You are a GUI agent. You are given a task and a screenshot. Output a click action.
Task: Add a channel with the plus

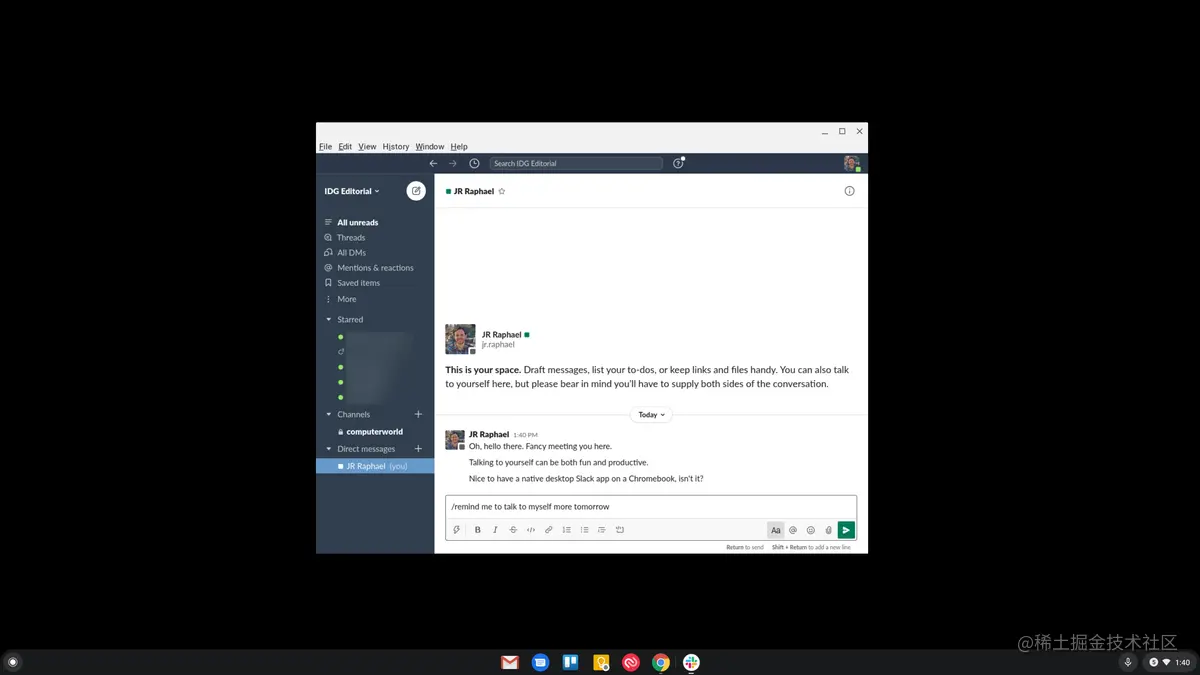coord(418,414)
